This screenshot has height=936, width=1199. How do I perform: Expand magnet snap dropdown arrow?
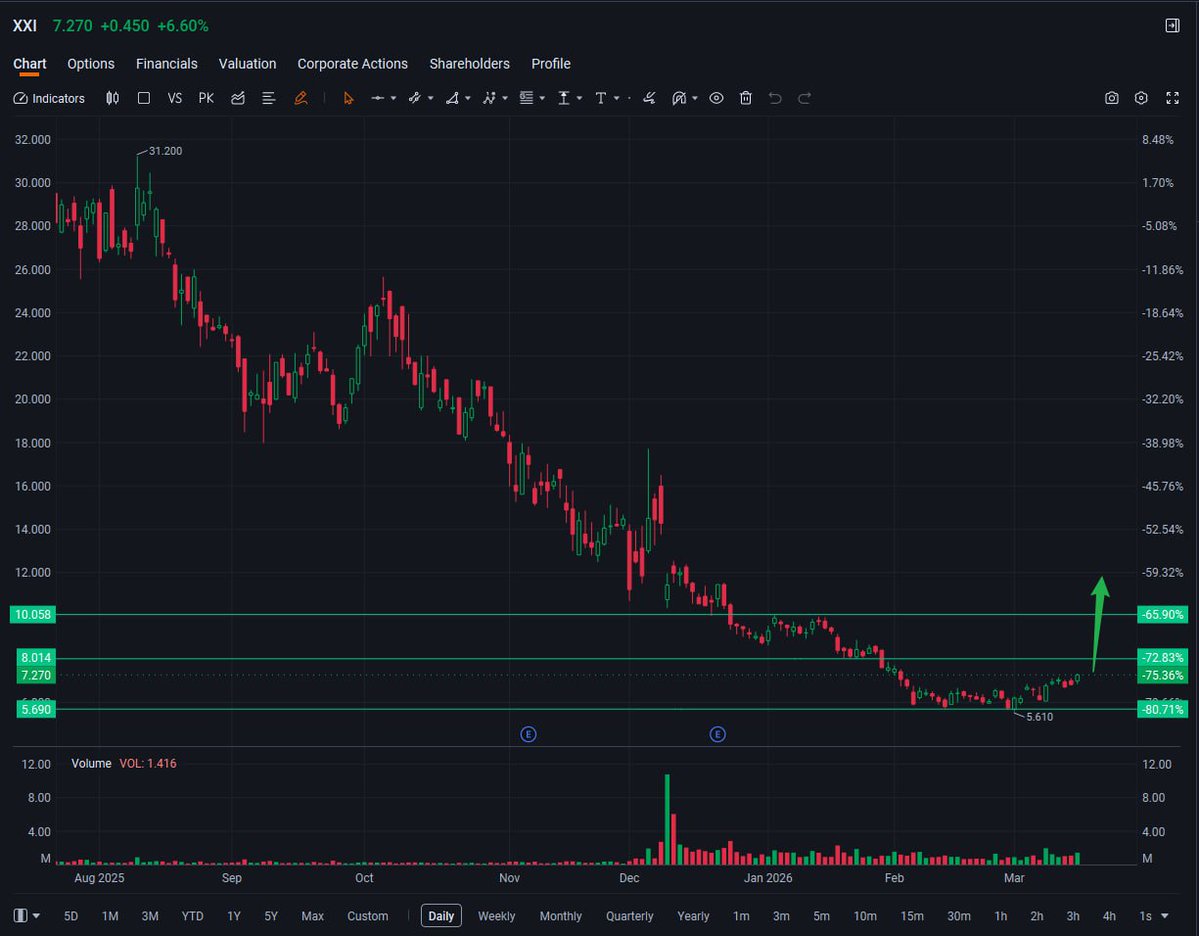click(695, 98)
